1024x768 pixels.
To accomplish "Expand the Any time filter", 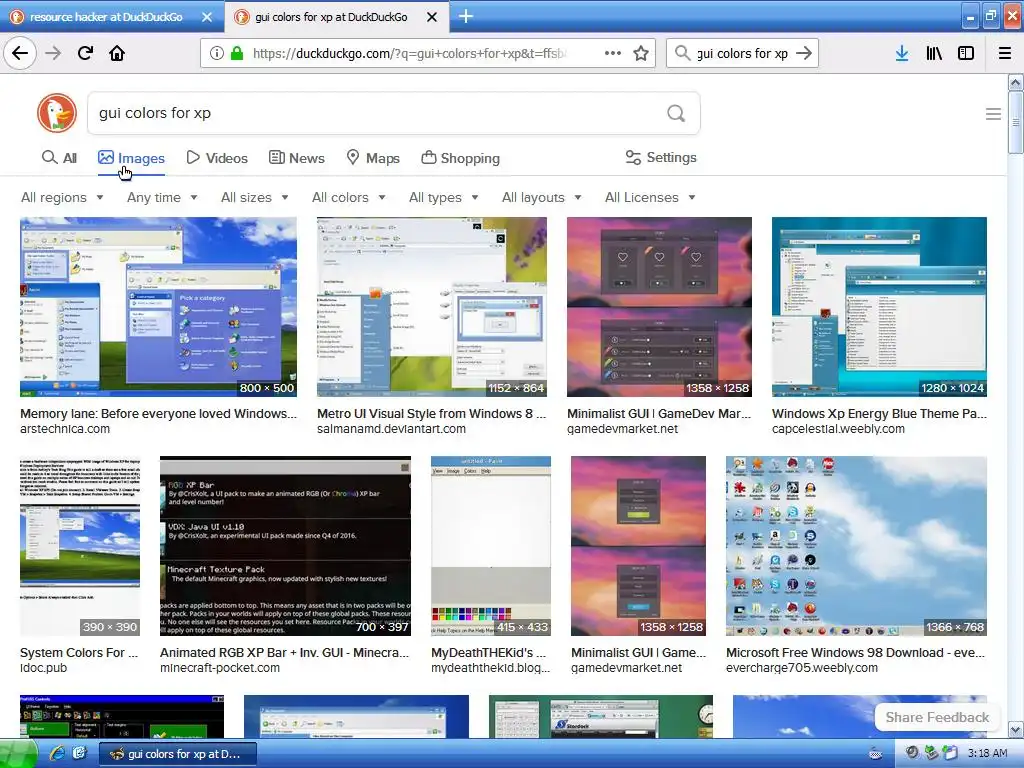I will (x=162, y=197).
